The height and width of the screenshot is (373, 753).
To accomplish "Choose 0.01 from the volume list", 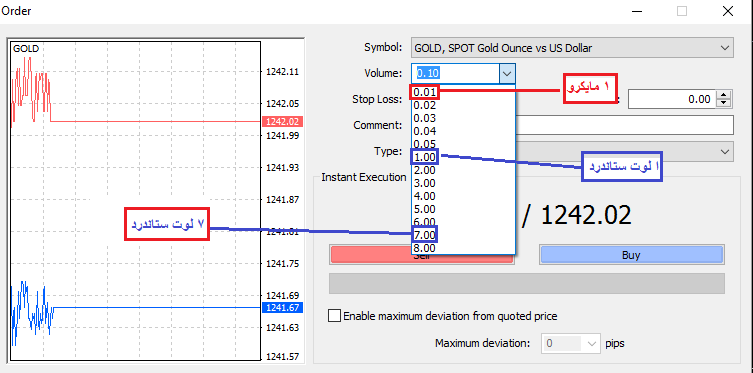I will [x=425, y=92].
